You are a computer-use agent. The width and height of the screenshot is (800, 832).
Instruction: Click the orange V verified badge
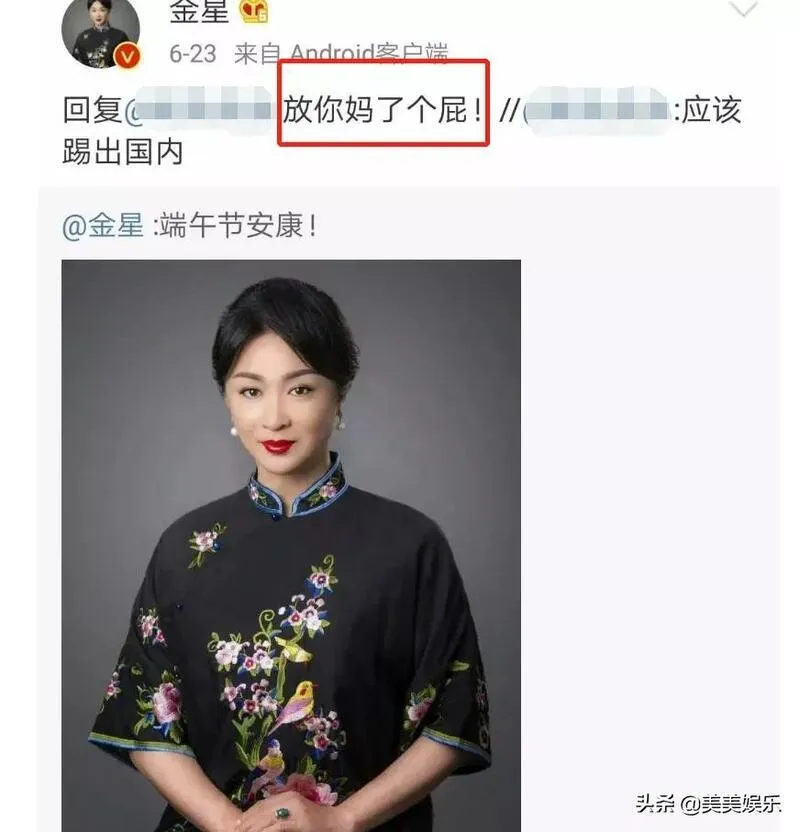click(127, 56)
